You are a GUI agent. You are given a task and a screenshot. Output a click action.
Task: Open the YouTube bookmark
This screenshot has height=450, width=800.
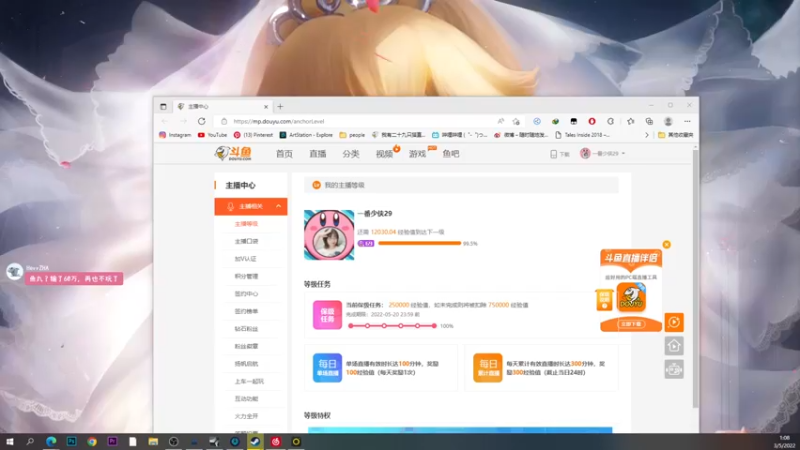click(x=212, y=135)
